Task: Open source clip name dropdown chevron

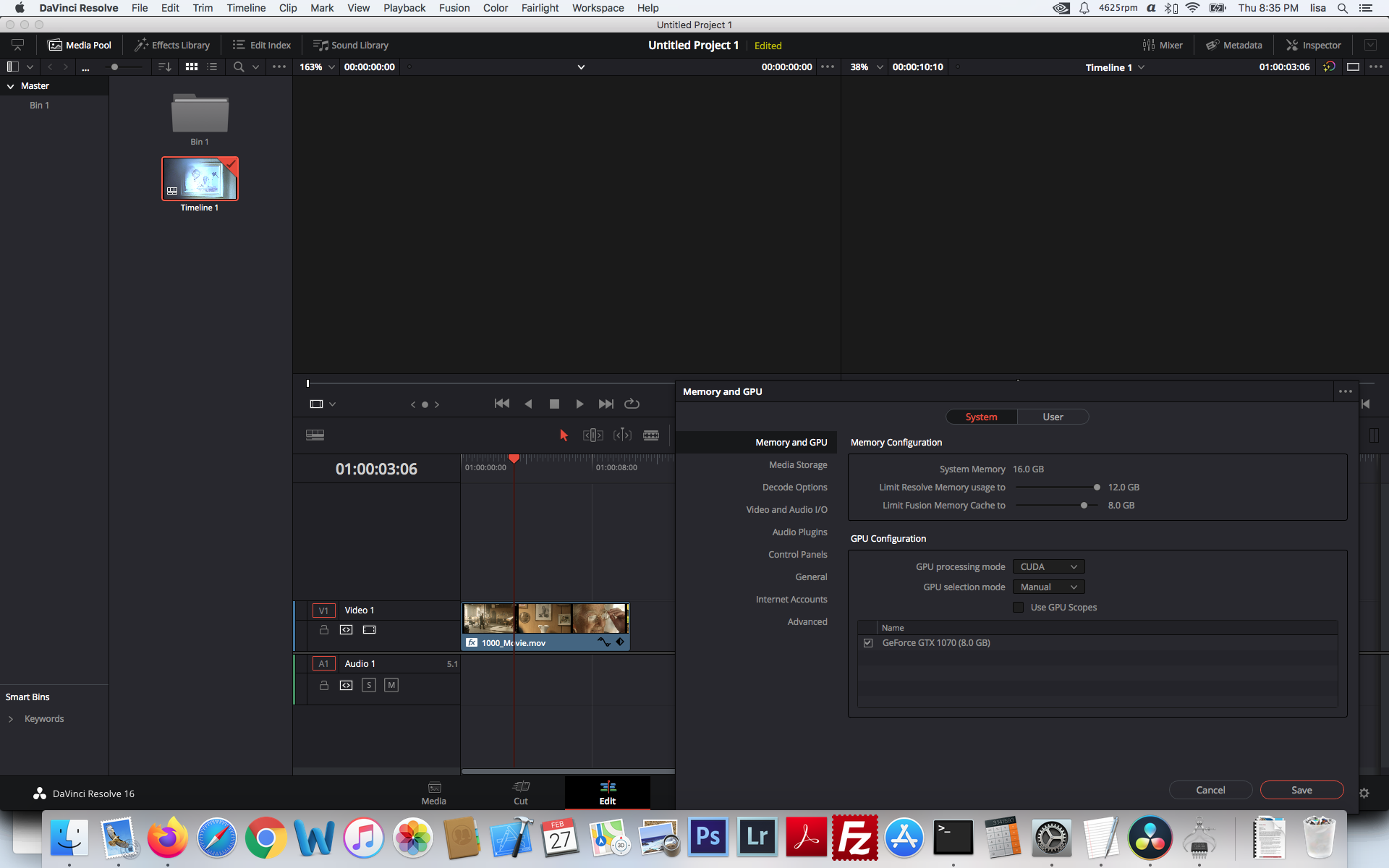Action: [x=581, y=67]
